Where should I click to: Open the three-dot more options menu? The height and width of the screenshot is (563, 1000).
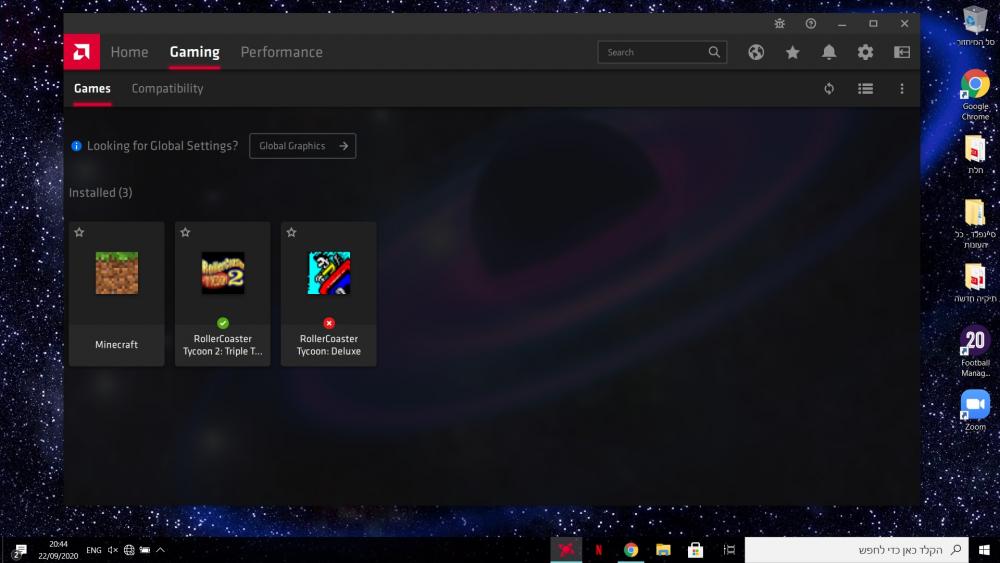tap(902, 89)
